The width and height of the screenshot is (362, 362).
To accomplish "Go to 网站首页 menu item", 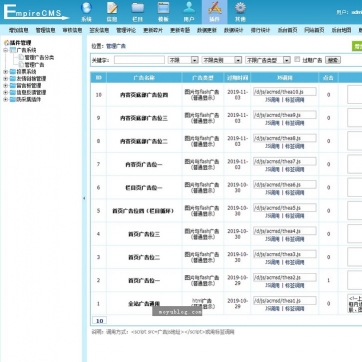I will pyautogui.click(x=314, y=30).
